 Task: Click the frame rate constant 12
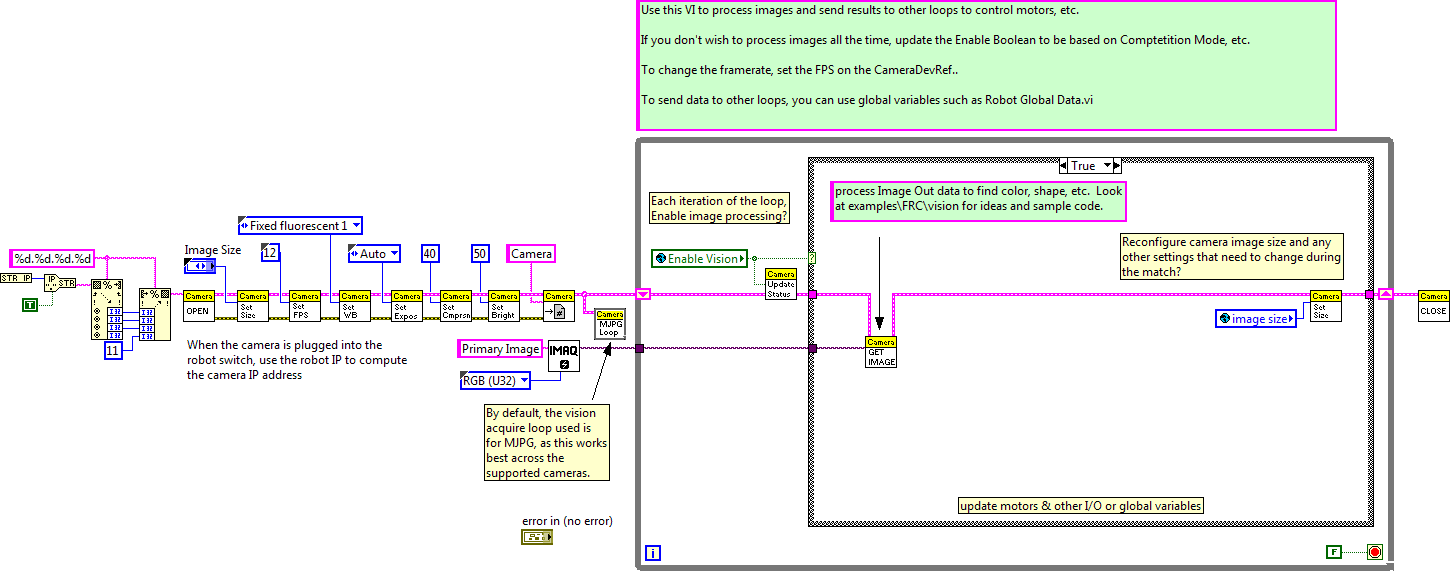pos(270,253)
